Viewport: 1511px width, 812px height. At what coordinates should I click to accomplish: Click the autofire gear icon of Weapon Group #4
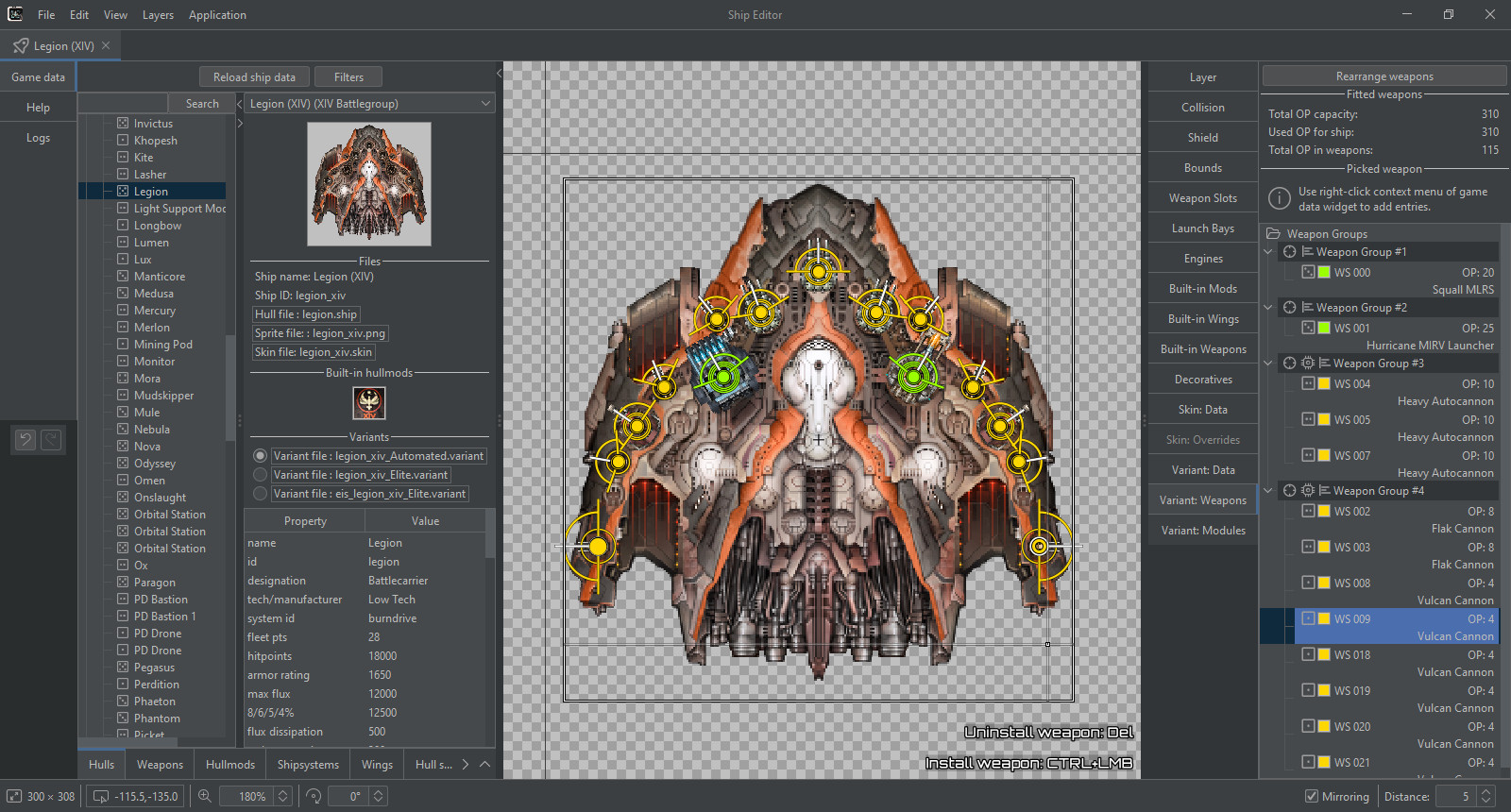pyautogui.click(x=1308, y=490)
